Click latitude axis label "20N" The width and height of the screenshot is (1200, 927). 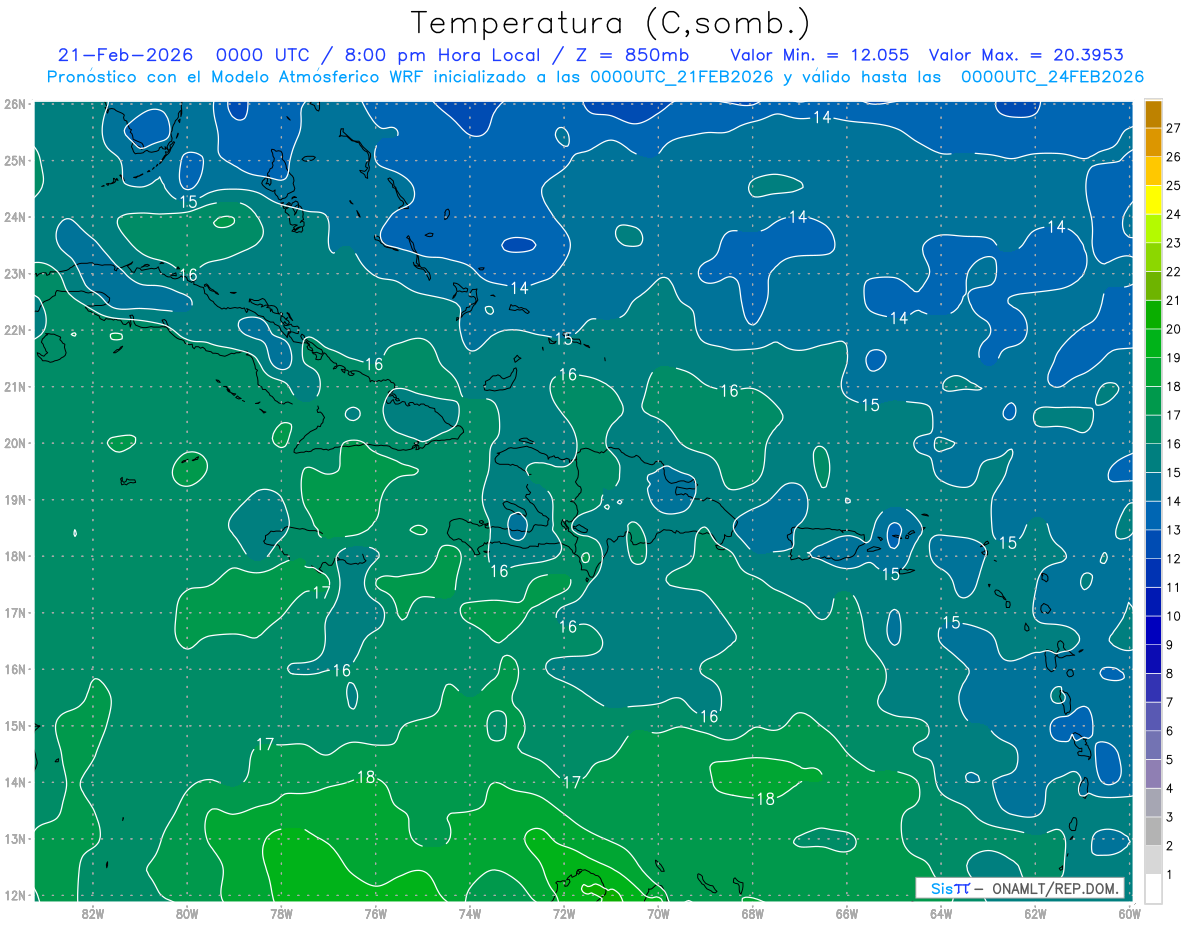pyautogui.click(x=15, y=443)
